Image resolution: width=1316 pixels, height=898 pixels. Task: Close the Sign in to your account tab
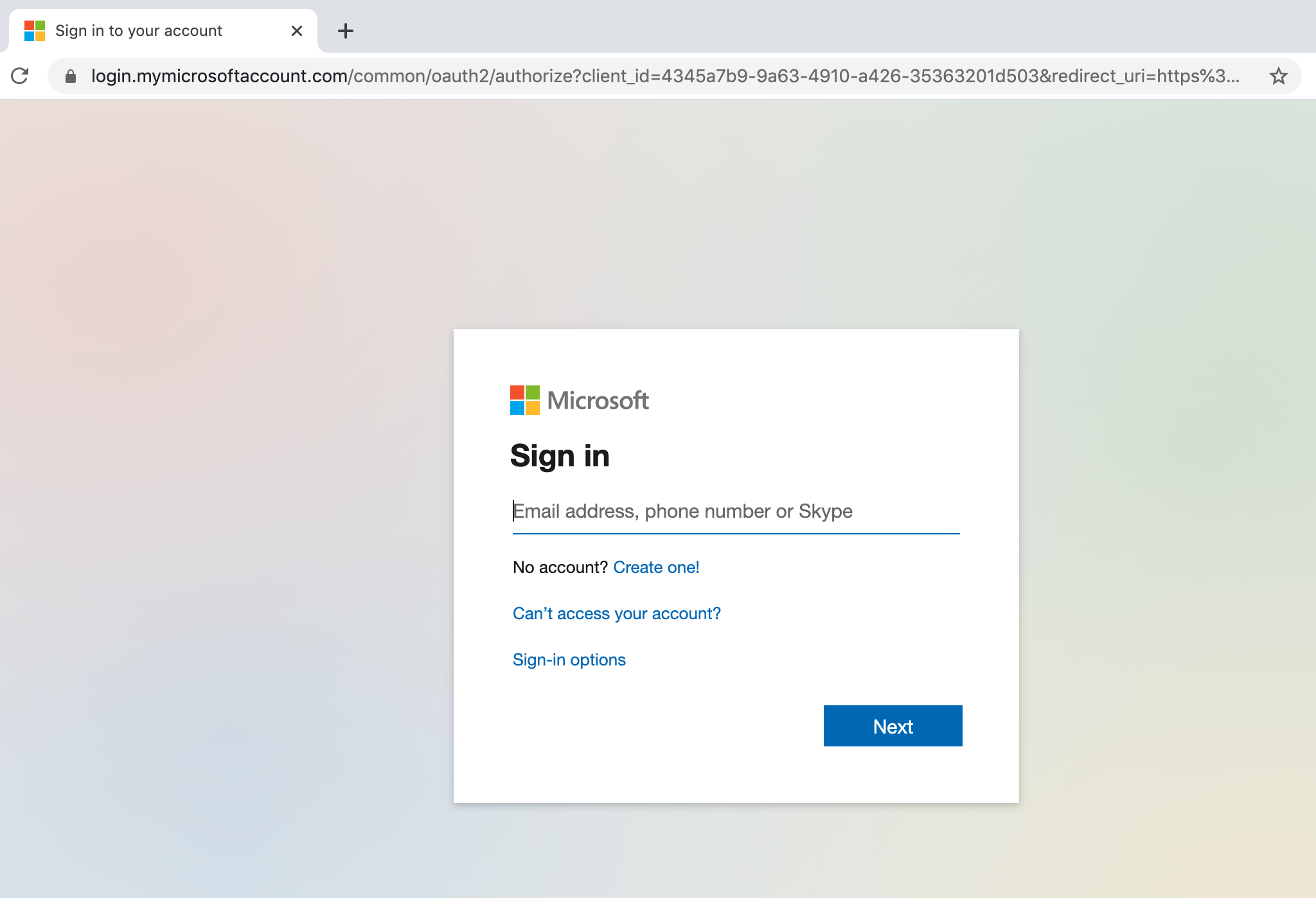tap(297, 31)
